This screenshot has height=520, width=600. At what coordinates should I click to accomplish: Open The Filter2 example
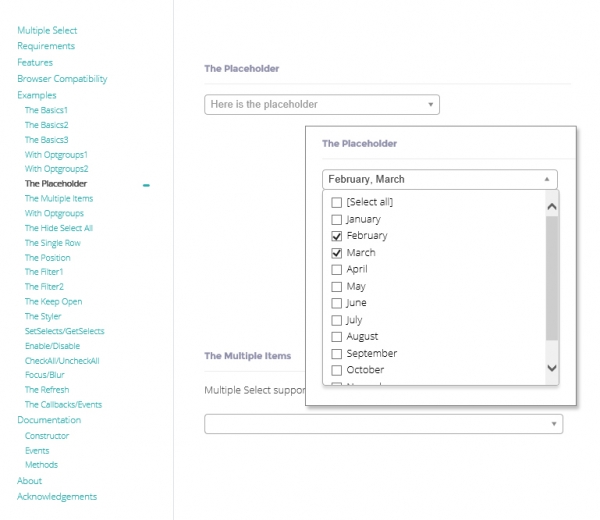[x=44, y=287]
